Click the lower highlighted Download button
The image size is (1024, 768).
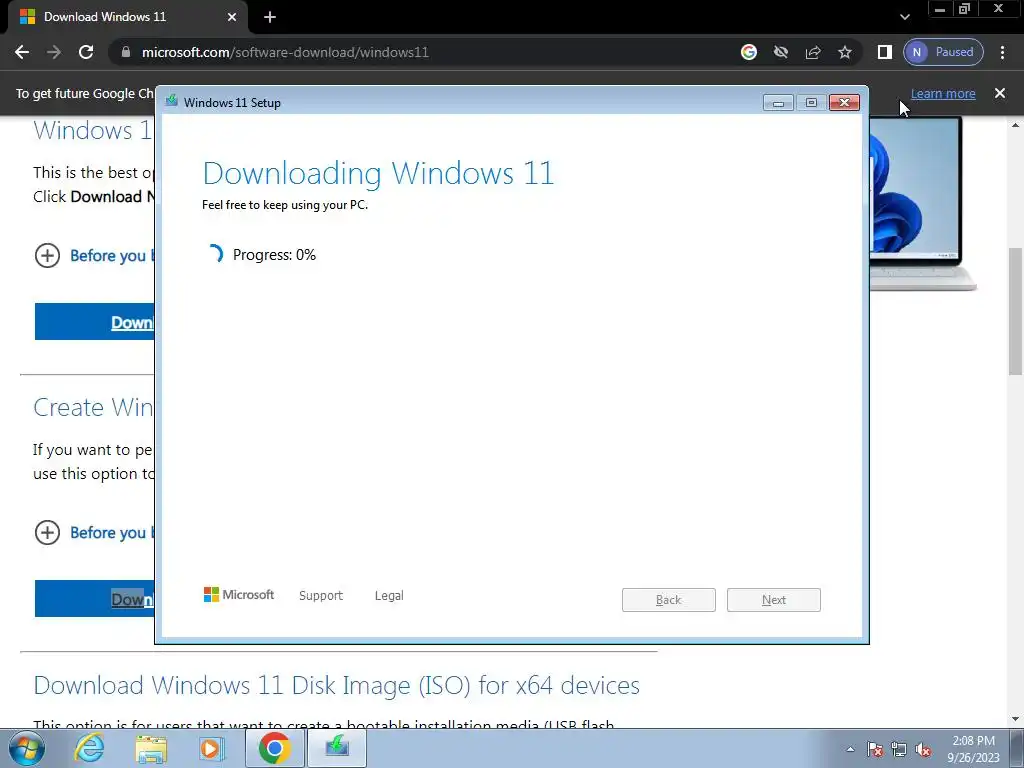95,598
